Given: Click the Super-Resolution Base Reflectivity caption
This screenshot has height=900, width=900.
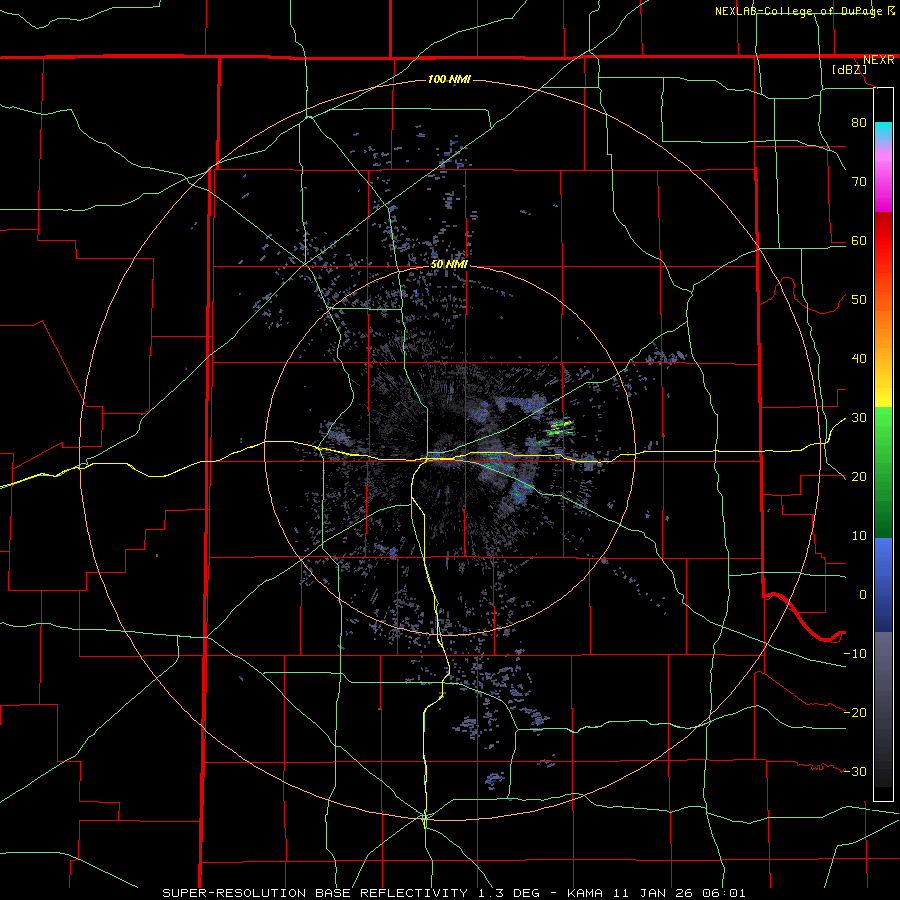Looking at the screenshot, I should pyautogui.click(x=453, y=893).
